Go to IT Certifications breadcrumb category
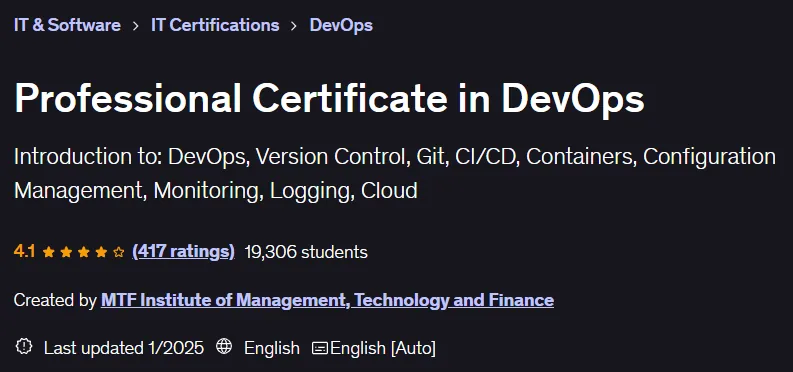The width and height of the screenshot is (793, 372). (215, 25)
